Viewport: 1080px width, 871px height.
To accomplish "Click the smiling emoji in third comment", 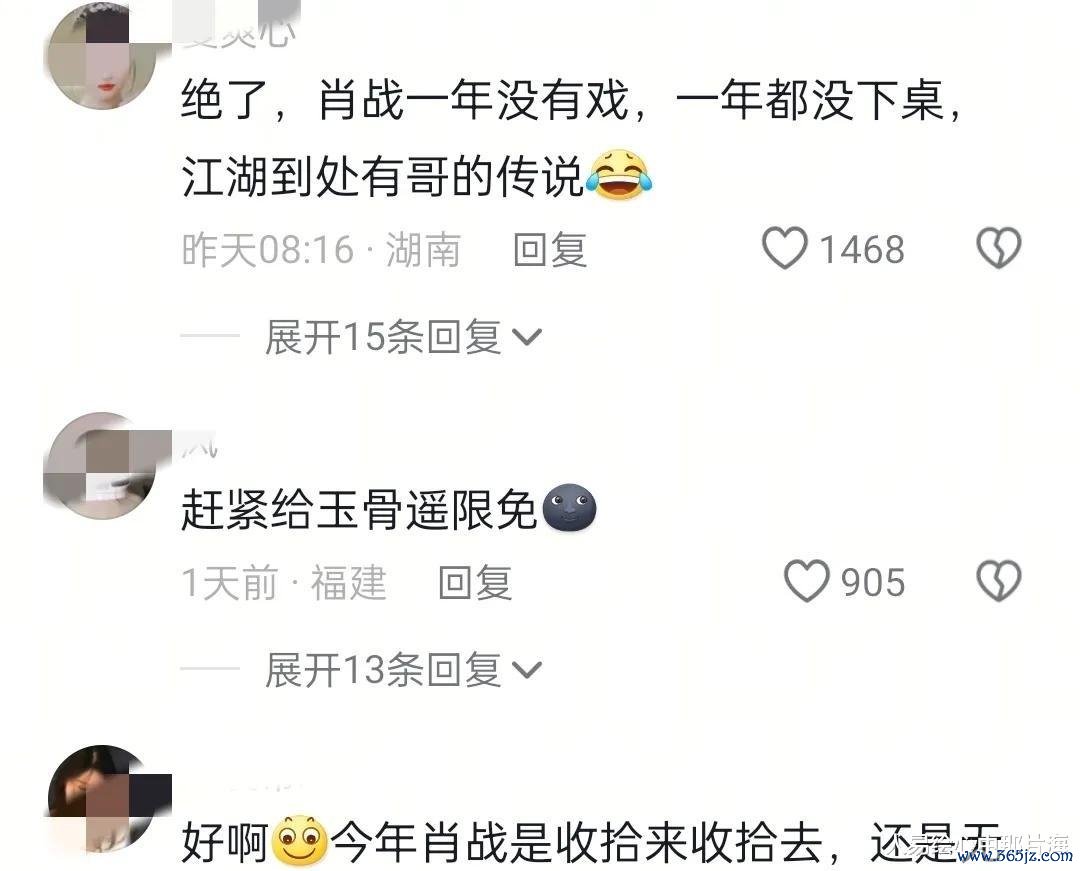I will (x=300, y=841).
